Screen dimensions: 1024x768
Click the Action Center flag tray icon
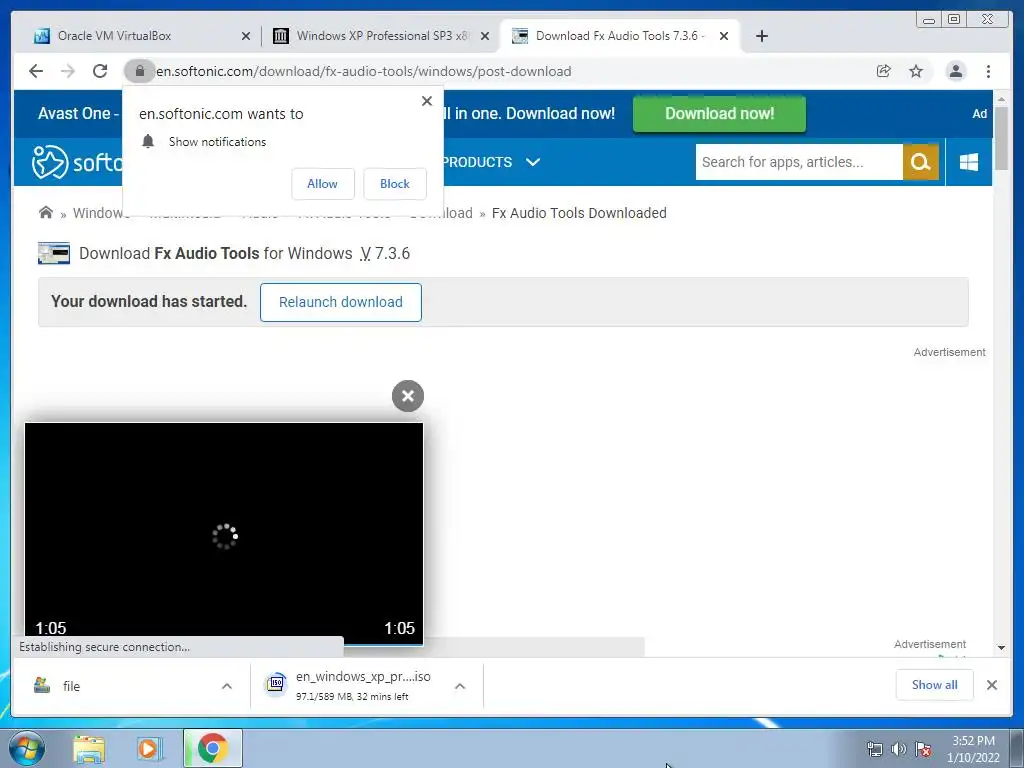[923, 749]
